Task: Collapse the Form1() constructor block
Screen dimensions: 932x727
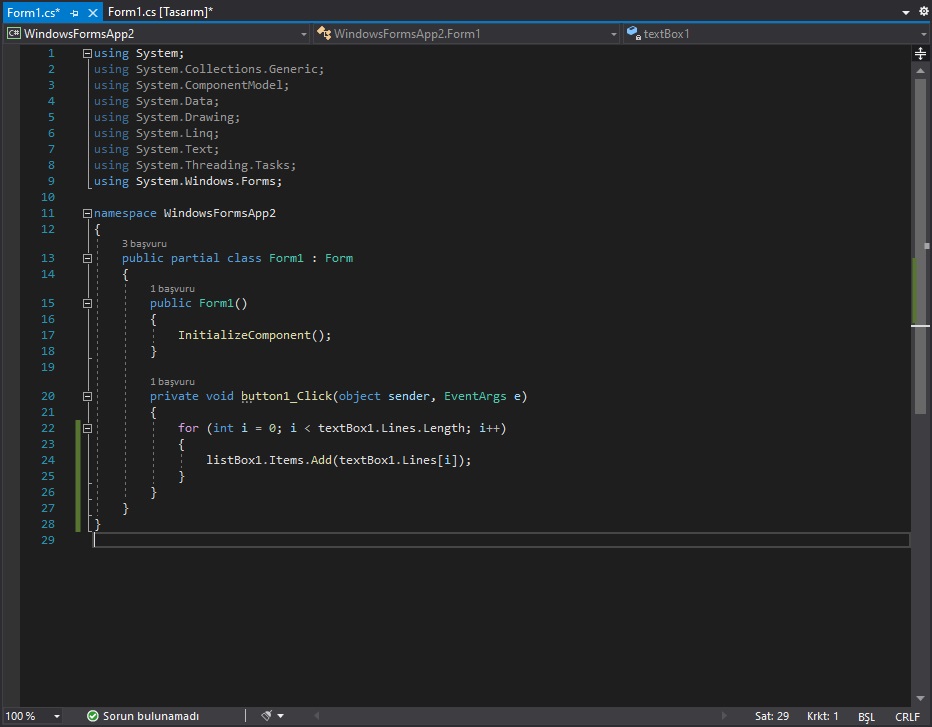Action: click(x=87, y=304)
